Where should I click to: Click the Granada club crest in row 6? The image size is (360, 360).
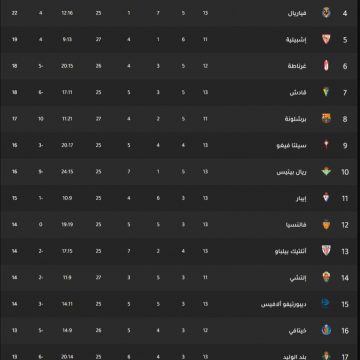coord(326,66)
